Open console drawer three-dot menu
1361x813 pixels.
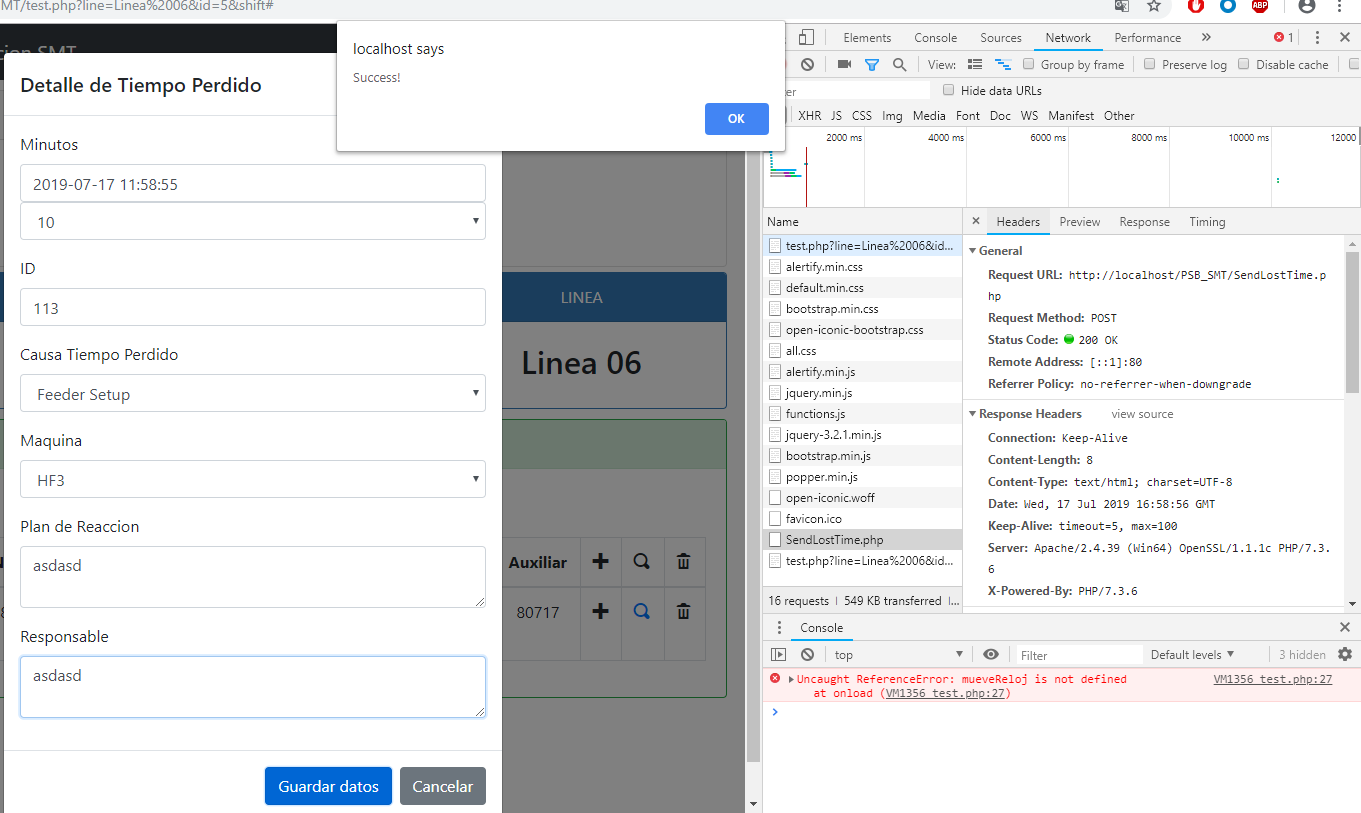(779, 627)
